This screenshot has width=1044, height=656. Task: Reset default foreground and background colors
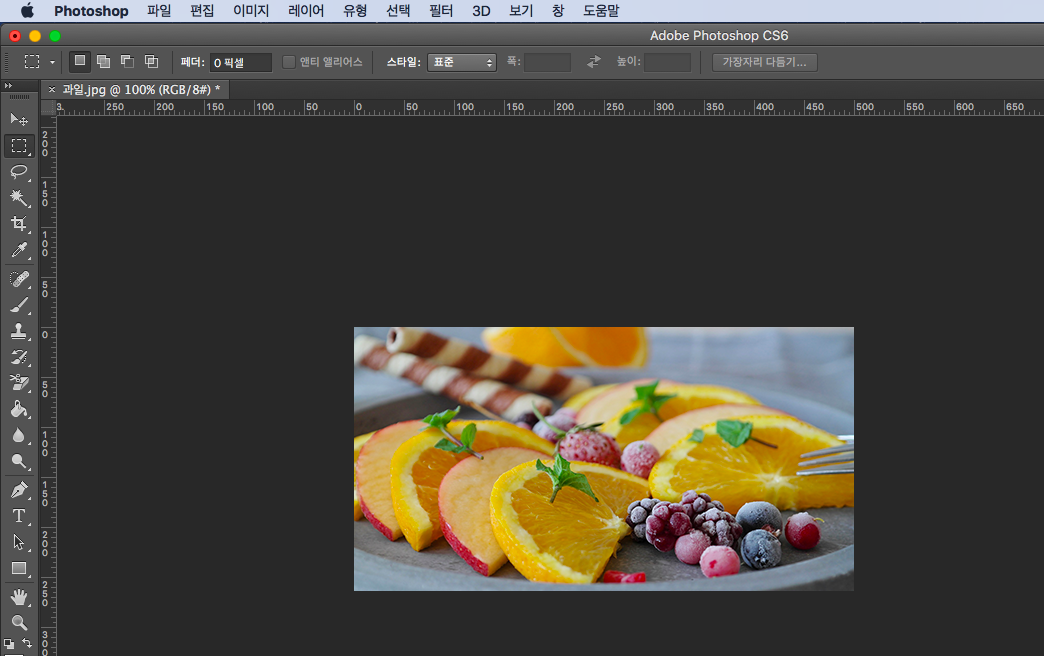tap(9, 643)
